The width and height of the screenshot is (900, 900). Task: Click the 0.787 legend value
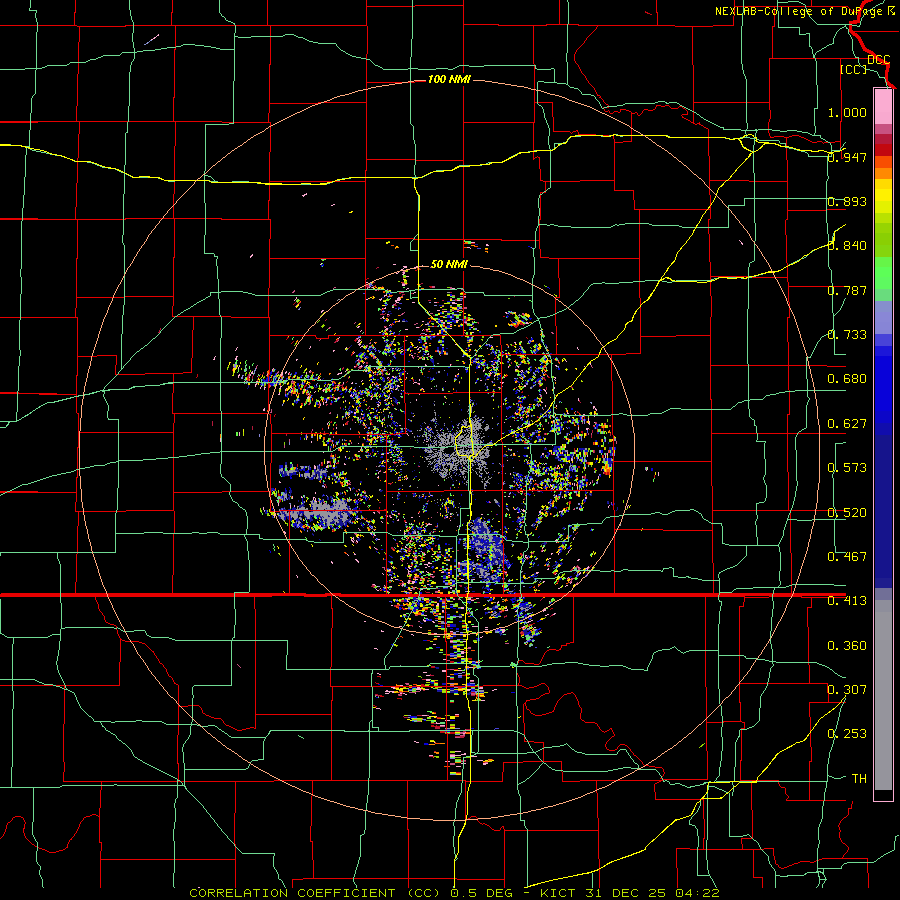847,290
